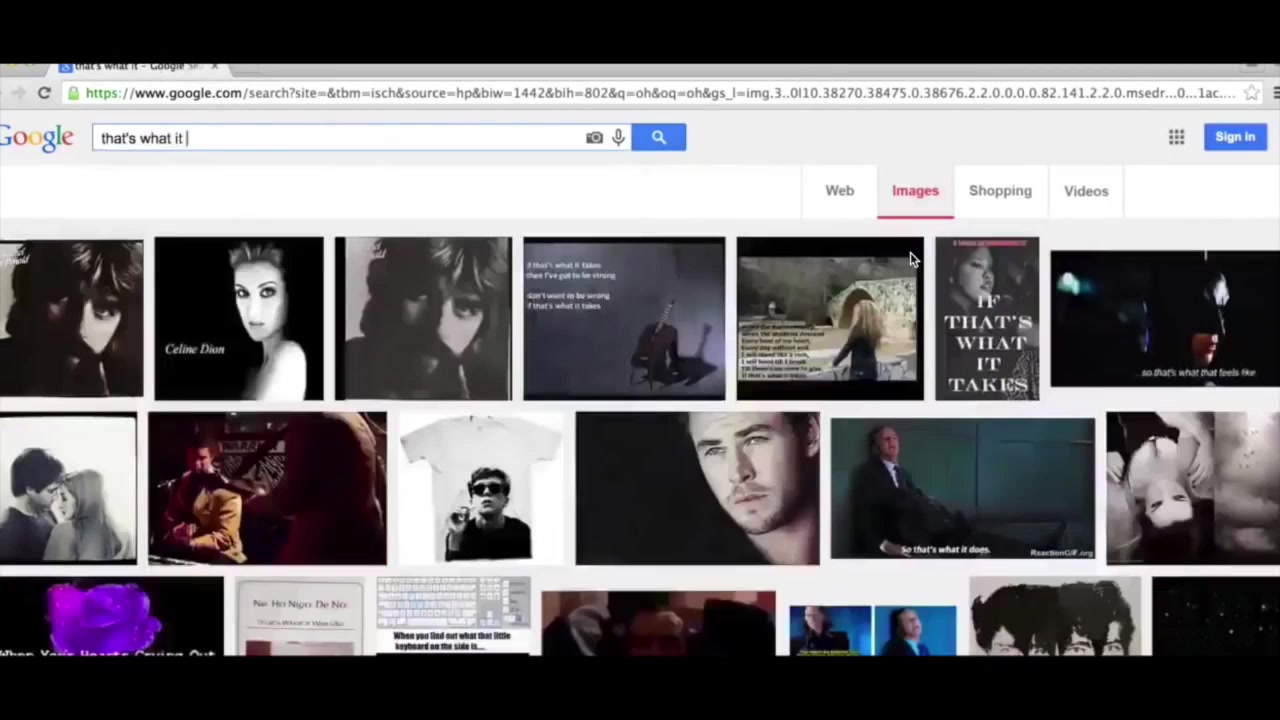Open the keyboard meme image thumbnail
The height and width of the screenshot is (720, 1280).
pos(453,616)
